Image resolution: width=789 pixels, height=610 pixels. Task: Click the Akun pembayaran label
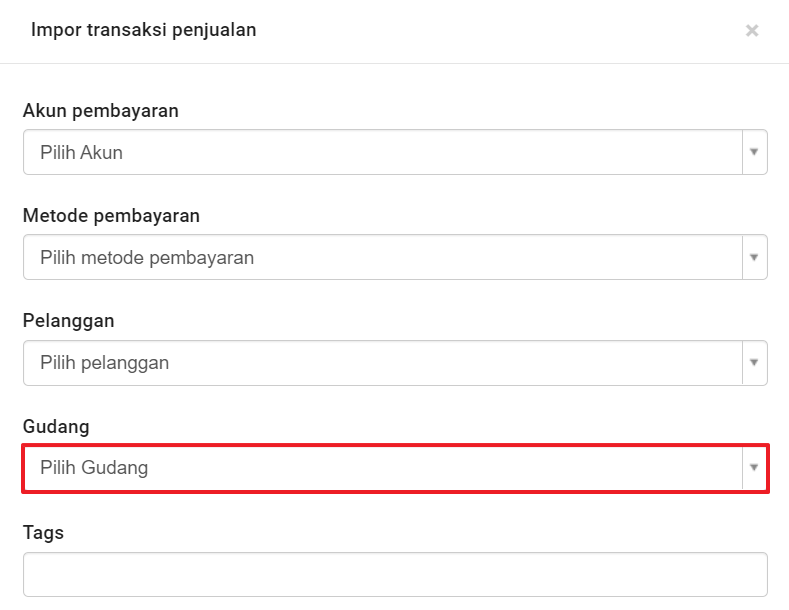click(101, 111)
